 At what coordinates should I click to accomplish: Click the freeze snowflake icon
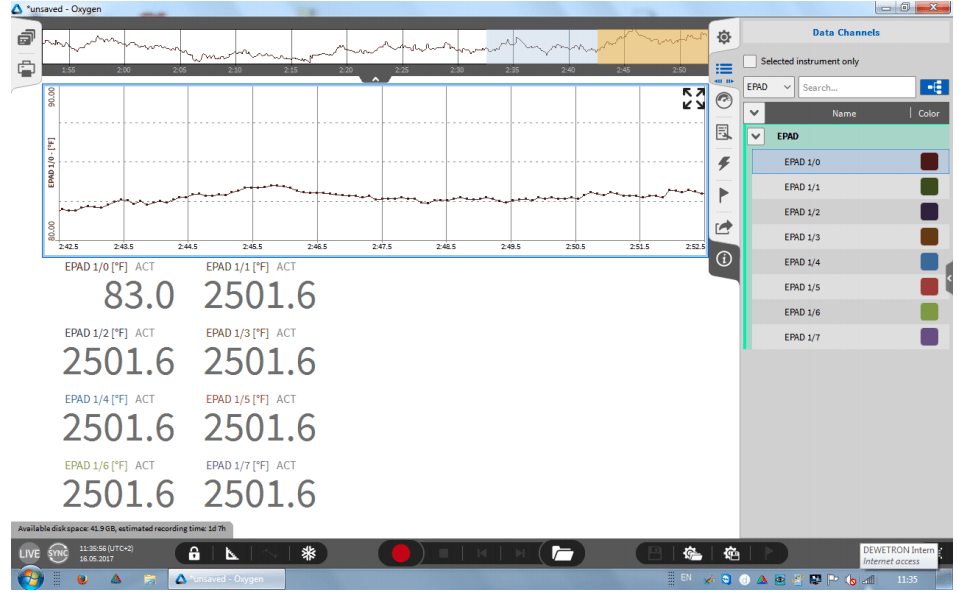coord(309,553)
